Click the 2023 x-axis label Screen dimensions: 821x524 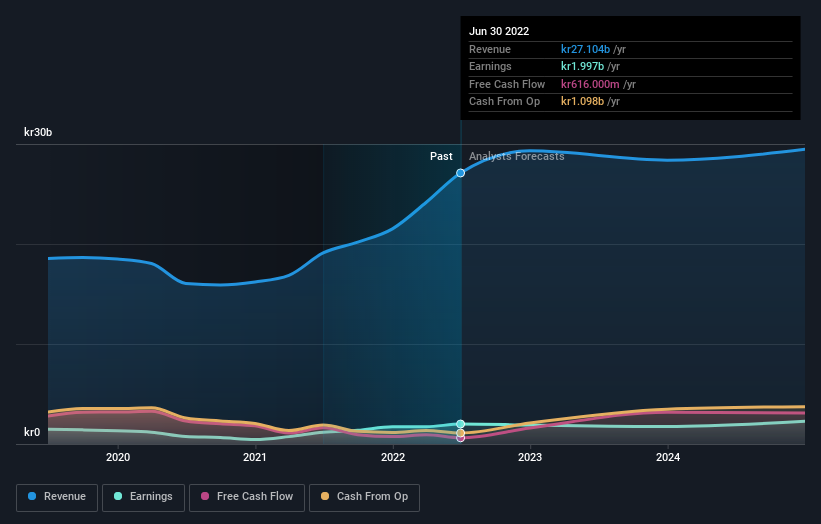pos(530,457)
